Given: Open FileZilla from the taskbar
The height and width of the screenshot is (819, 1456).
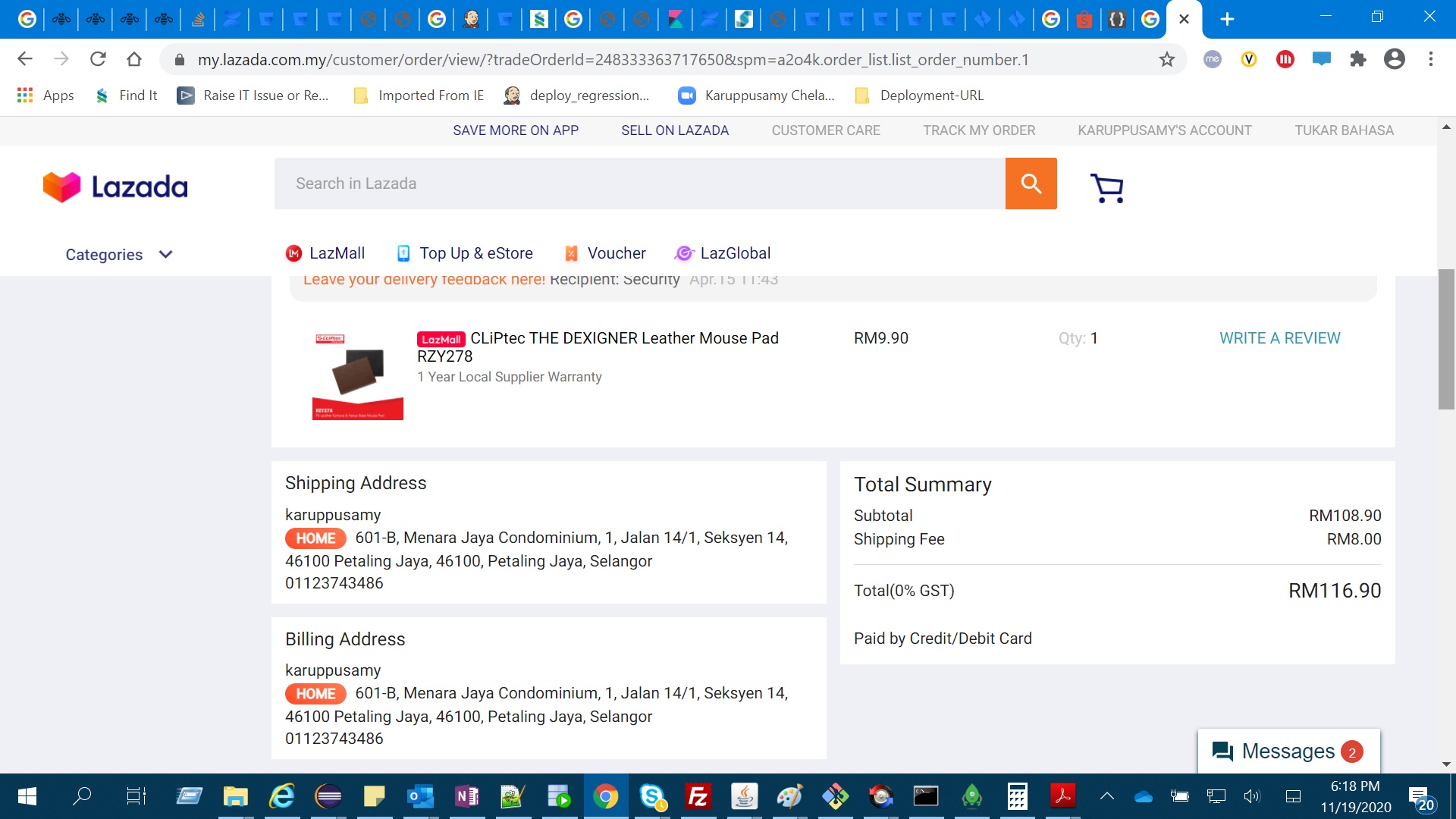Looking at the screenshot, I should tap(698, 796).
